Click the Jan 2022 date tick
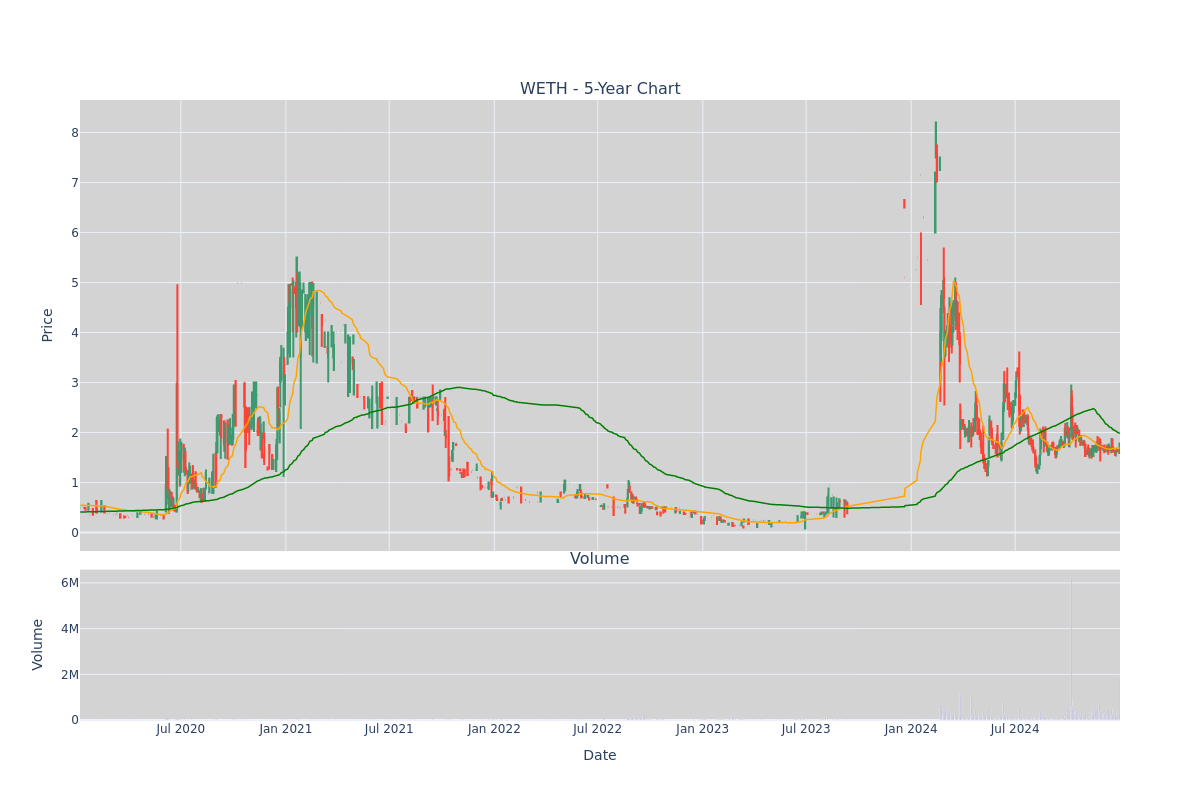 click(494, 729)
